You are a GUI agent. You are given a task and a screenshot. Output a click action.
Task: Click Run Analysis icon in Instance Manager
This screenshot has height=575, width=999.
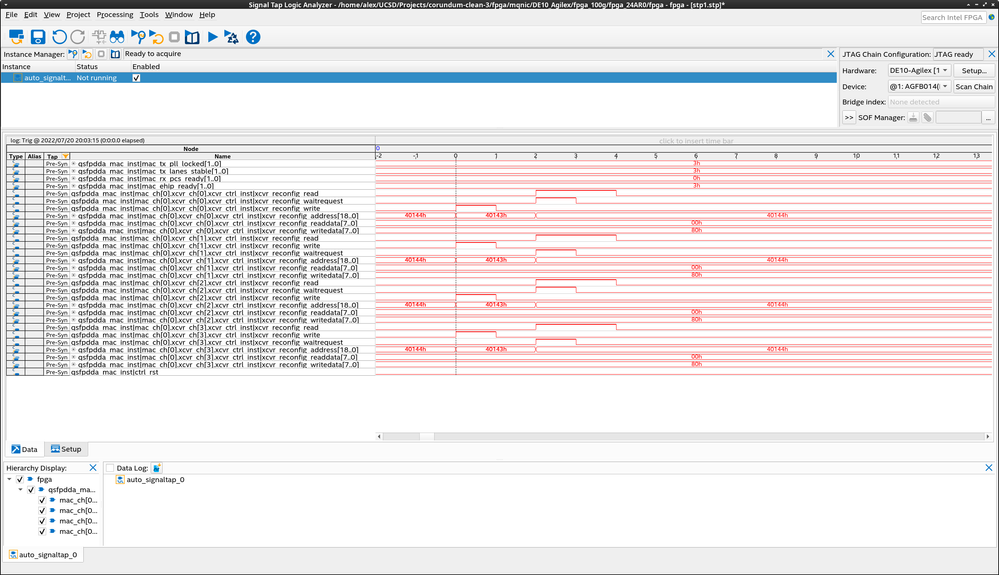(73, 54)
